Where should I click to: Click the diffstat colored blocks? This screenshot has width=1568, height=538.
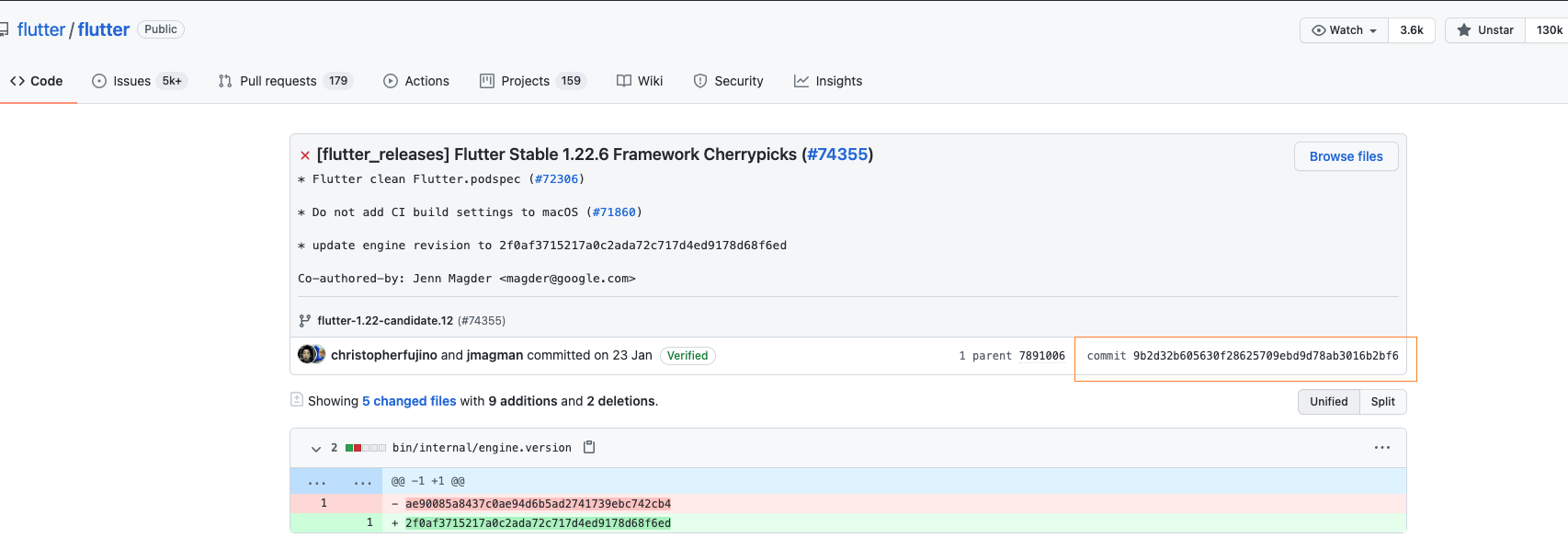[x=366, y=448]
